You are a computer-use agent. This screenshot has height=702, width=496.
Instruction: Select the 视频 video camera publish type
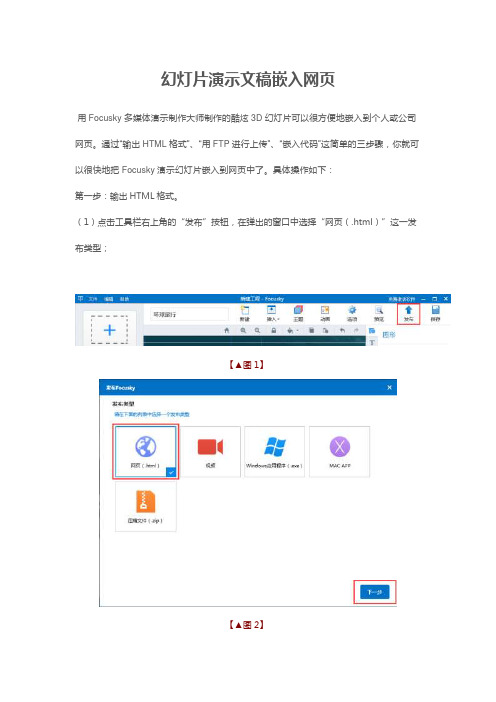[210, 451]
